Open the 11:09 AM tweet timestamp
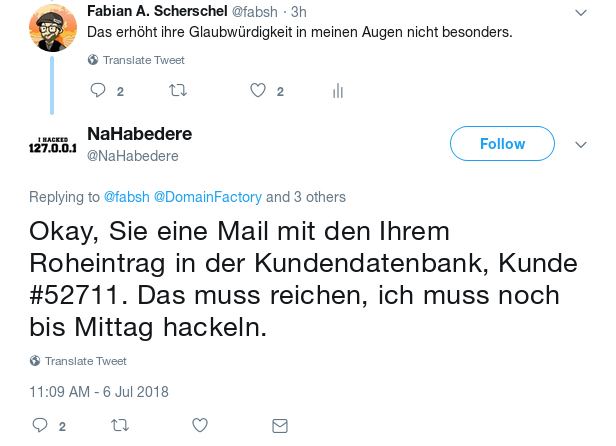Image resolution: width=616 pixels, height=446 pixels. click(x=99, y=391)
